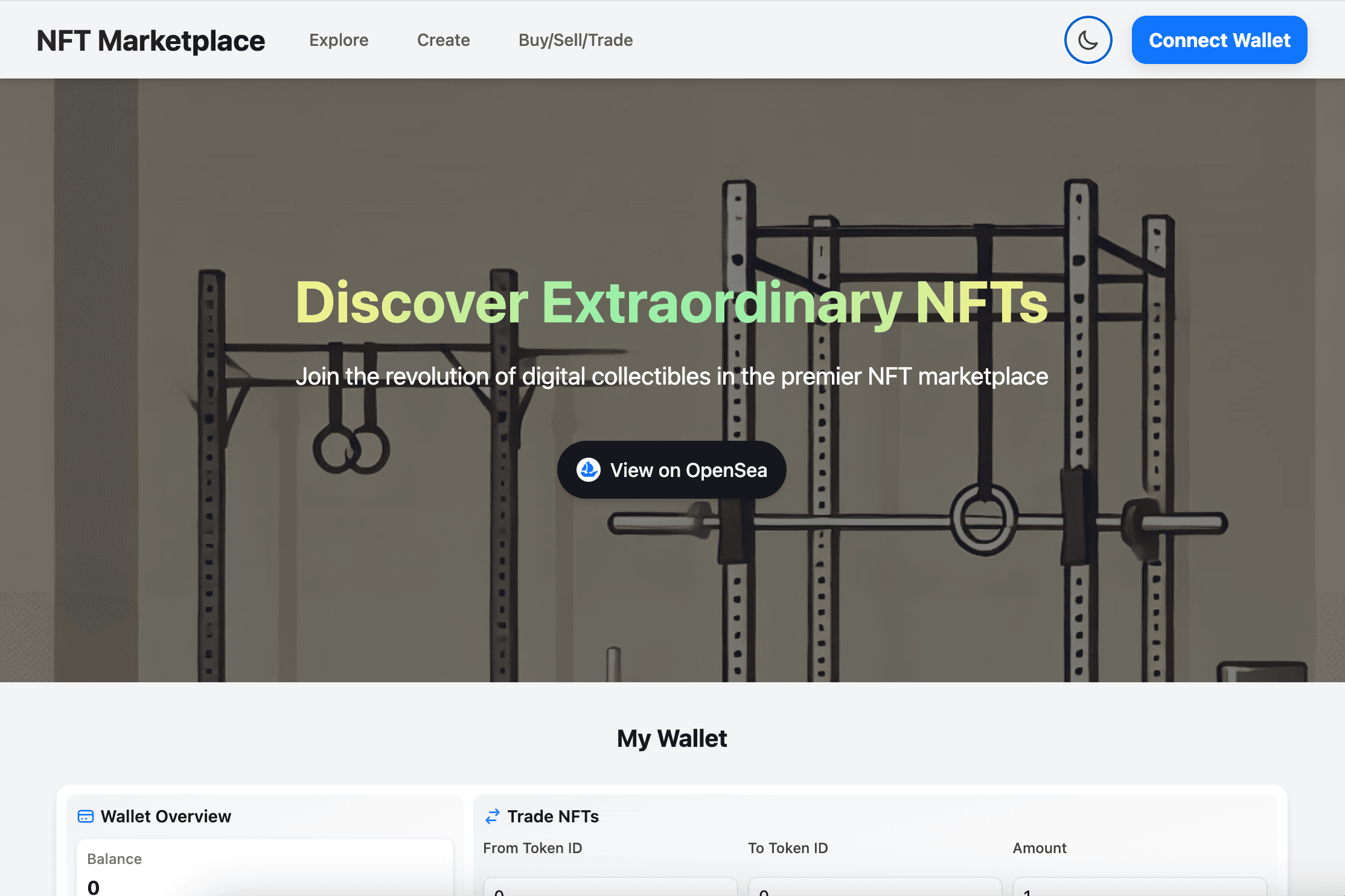Click the Discover Extraordinary NFTs headline
The height and width of the screenshot is (896, 1345).
click(x=671, y=303)
